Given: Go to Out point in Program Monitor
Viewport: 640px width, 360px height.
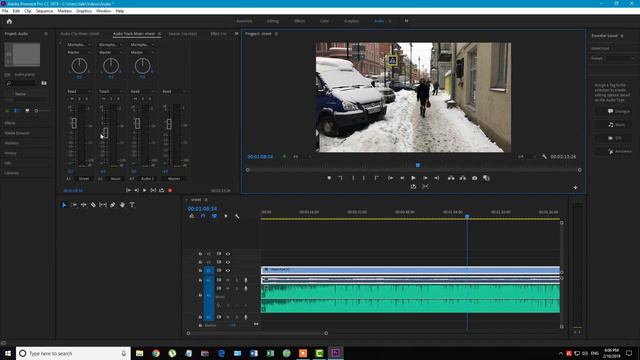Looking at the screenshot, I should [x=436, y=178].
